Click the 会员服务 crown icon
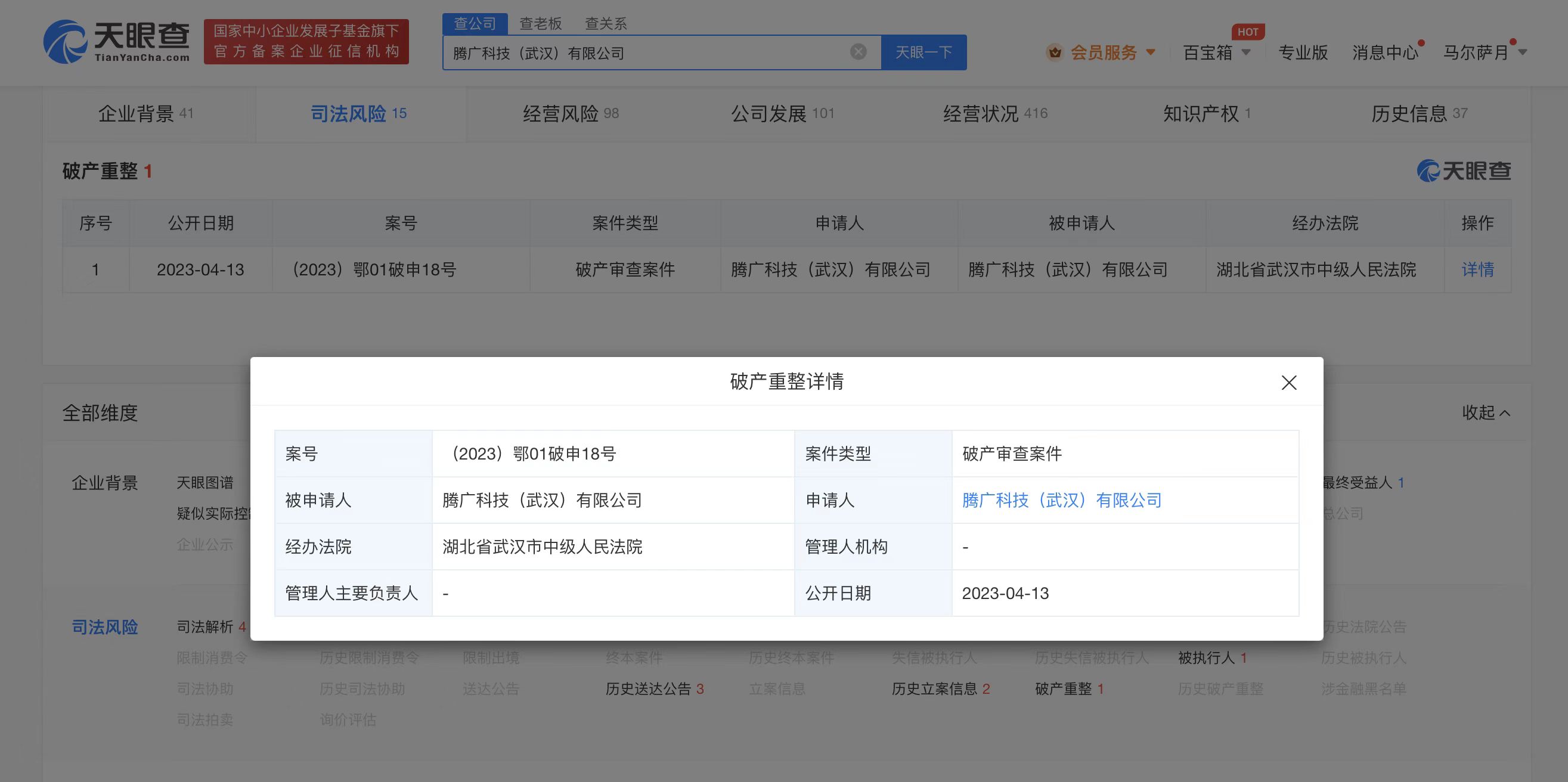 1055,52
